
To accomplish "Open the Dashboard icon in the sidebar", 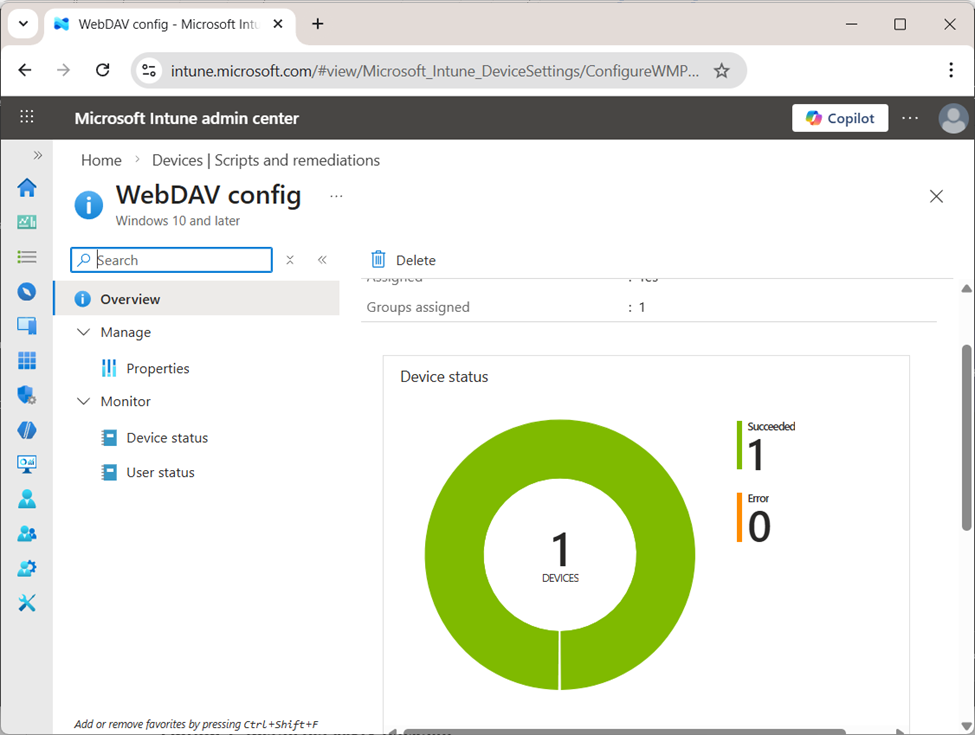I will (27, 221).
